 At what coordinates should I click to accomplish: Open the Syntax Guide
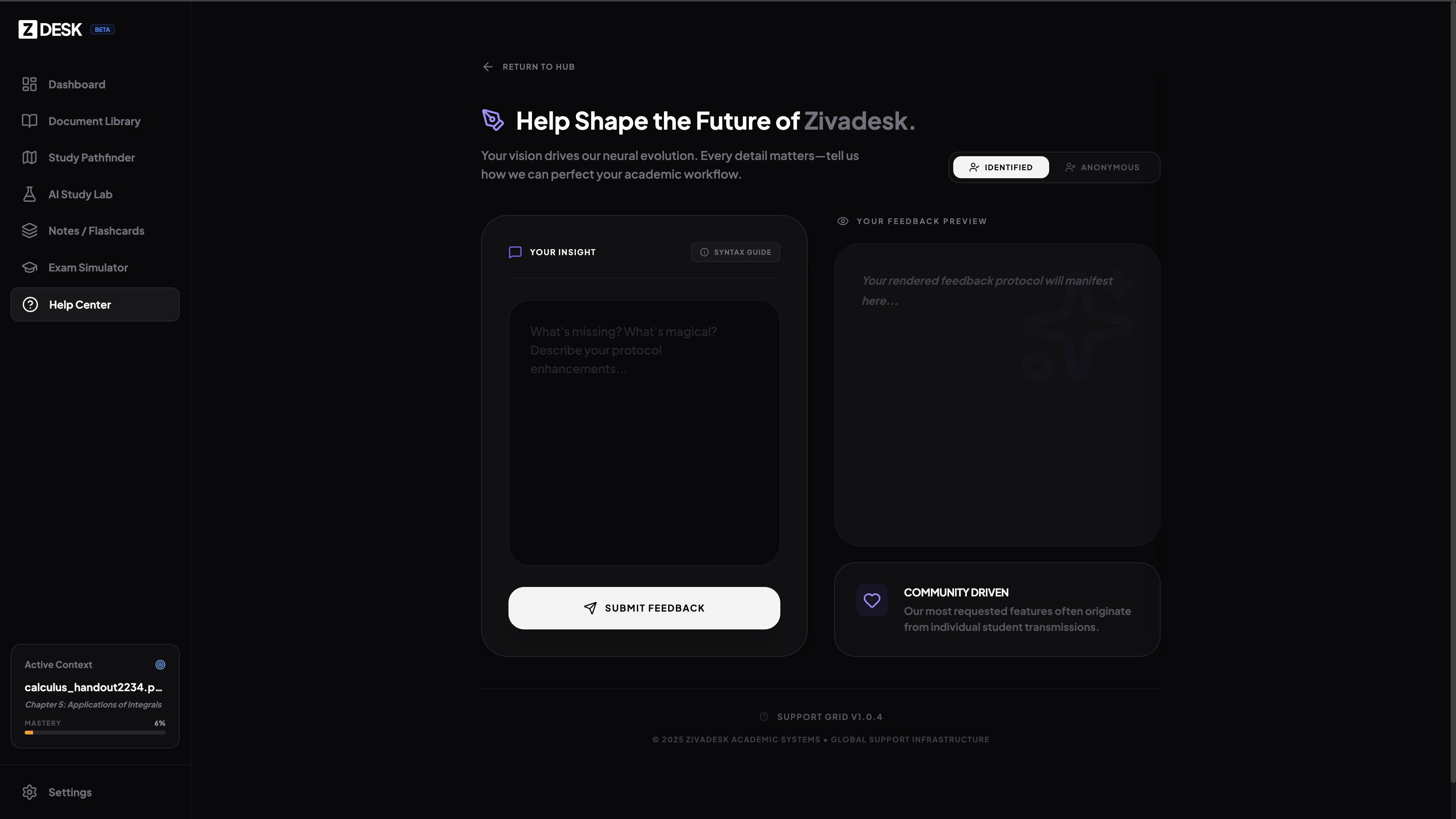click(x=735, y=252)
